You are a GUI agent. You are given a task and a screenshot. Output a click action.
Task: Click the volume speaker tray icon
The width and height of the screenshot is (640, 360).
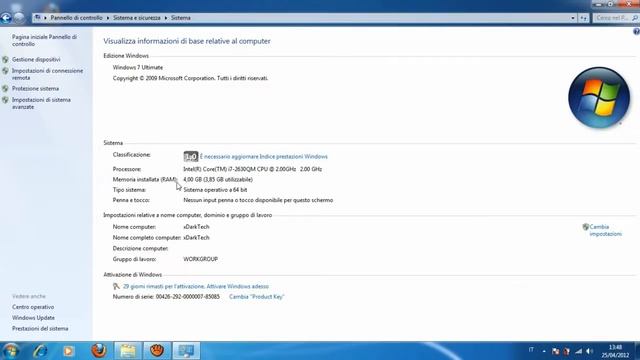(589, 351)
